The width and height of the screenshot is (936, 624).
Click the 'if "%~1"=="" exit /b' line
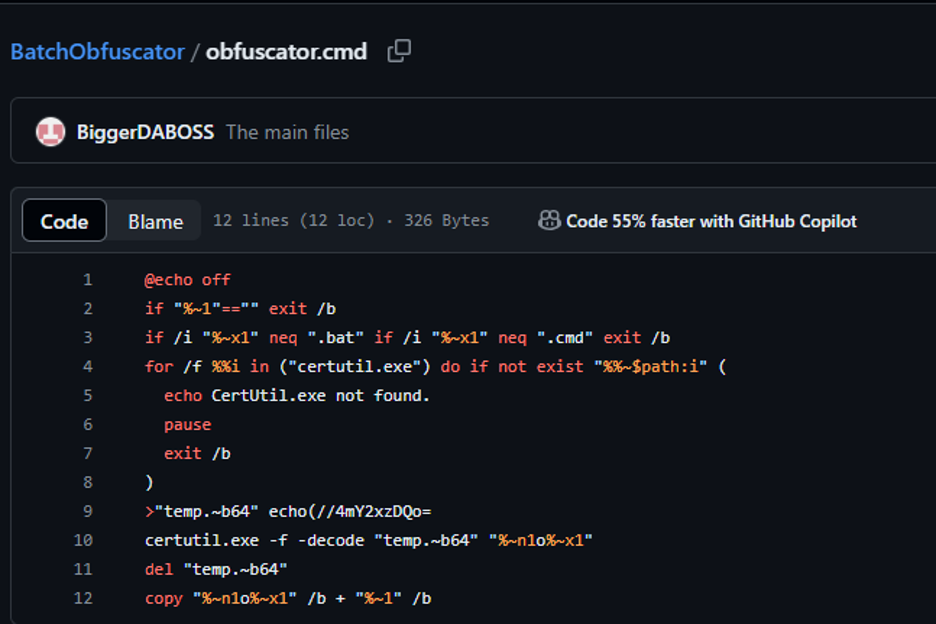[x=241, y=309]
